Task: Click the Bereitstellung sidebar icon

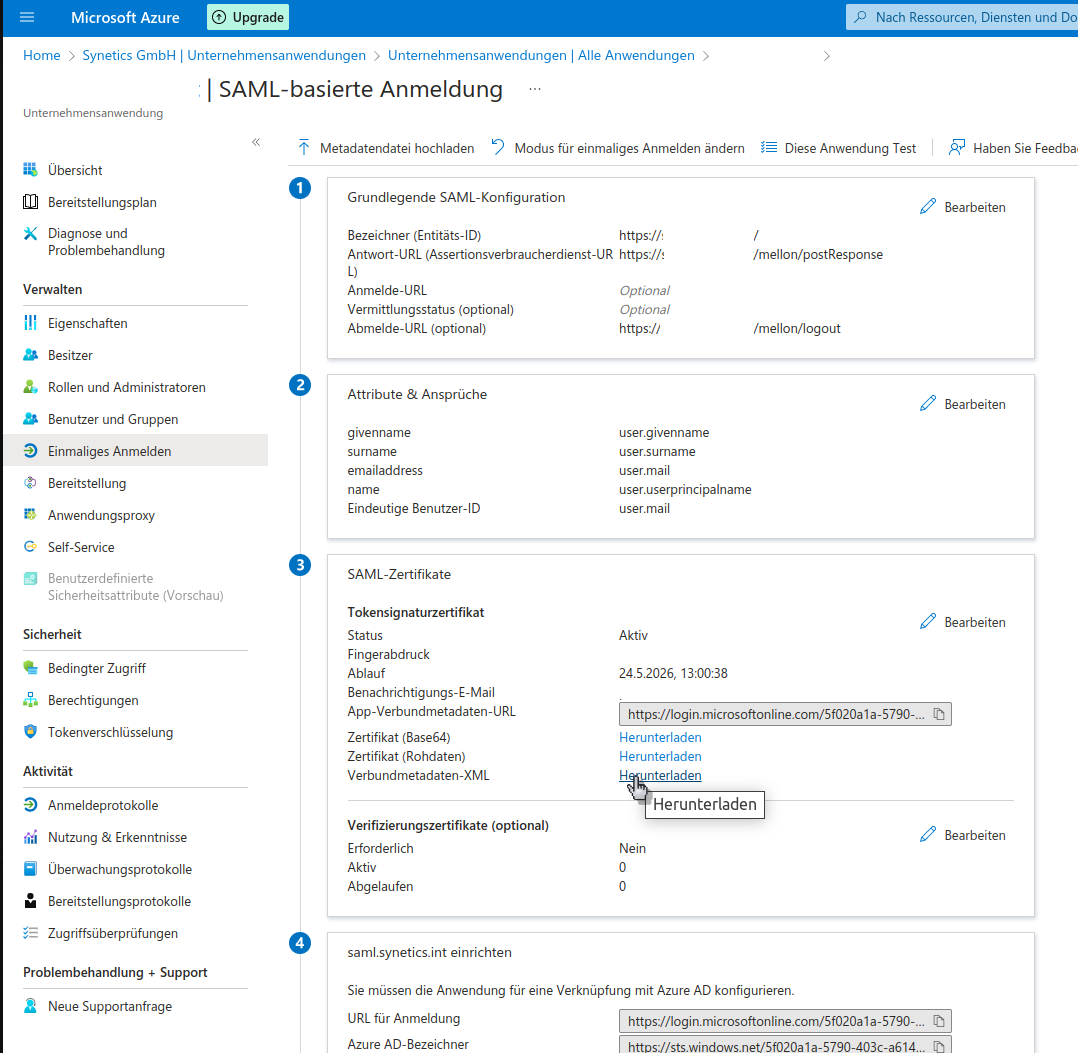Action: pos(30,483)
